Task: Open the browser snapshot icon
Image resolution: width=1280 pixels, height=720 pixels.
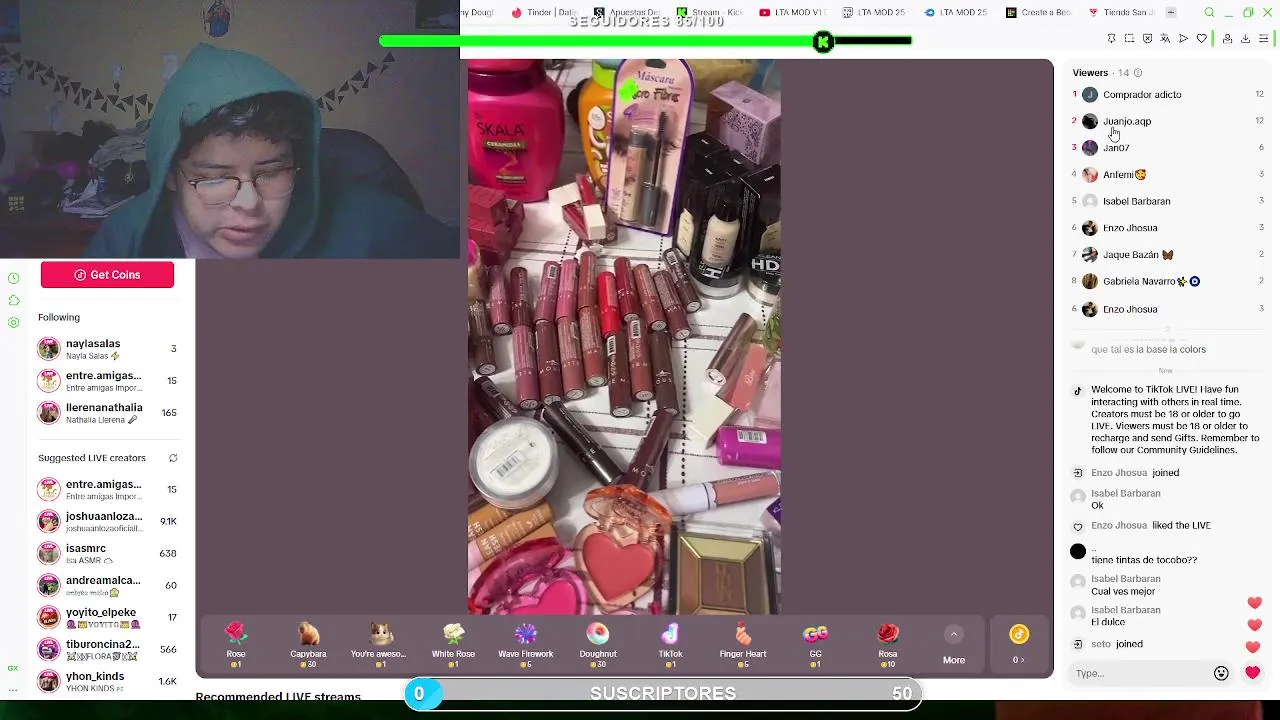Action: click(1129, 38)
